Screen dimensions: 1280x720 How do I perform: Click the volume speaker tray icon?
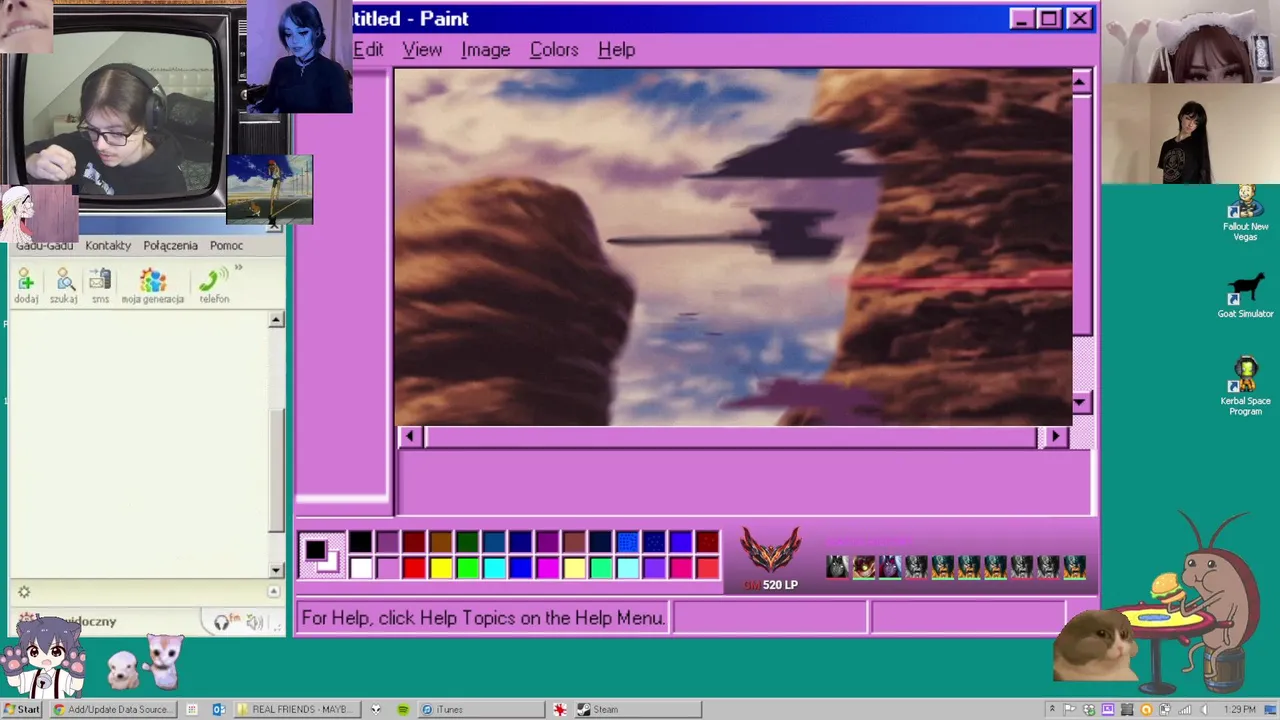click(1204, 709)
